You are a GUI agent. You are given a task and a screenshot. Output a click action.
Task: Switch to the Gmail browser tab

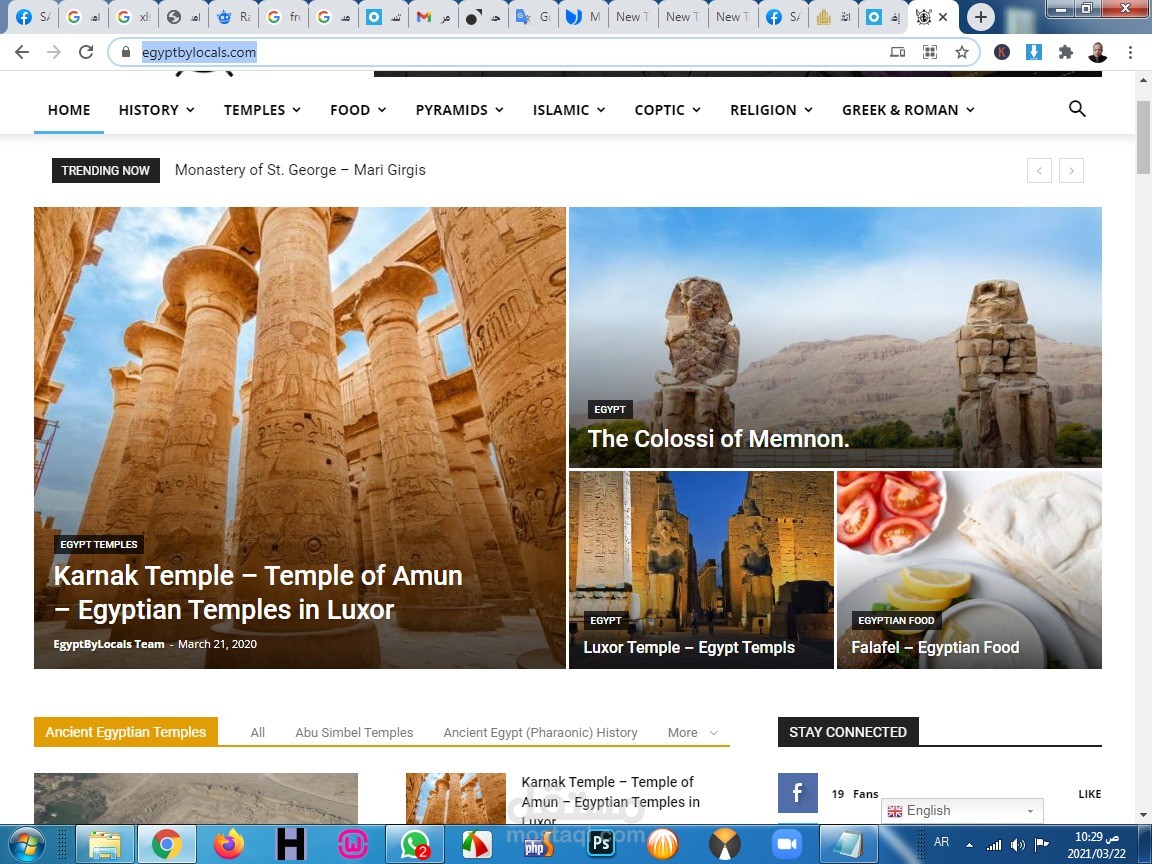coord(433,17)
